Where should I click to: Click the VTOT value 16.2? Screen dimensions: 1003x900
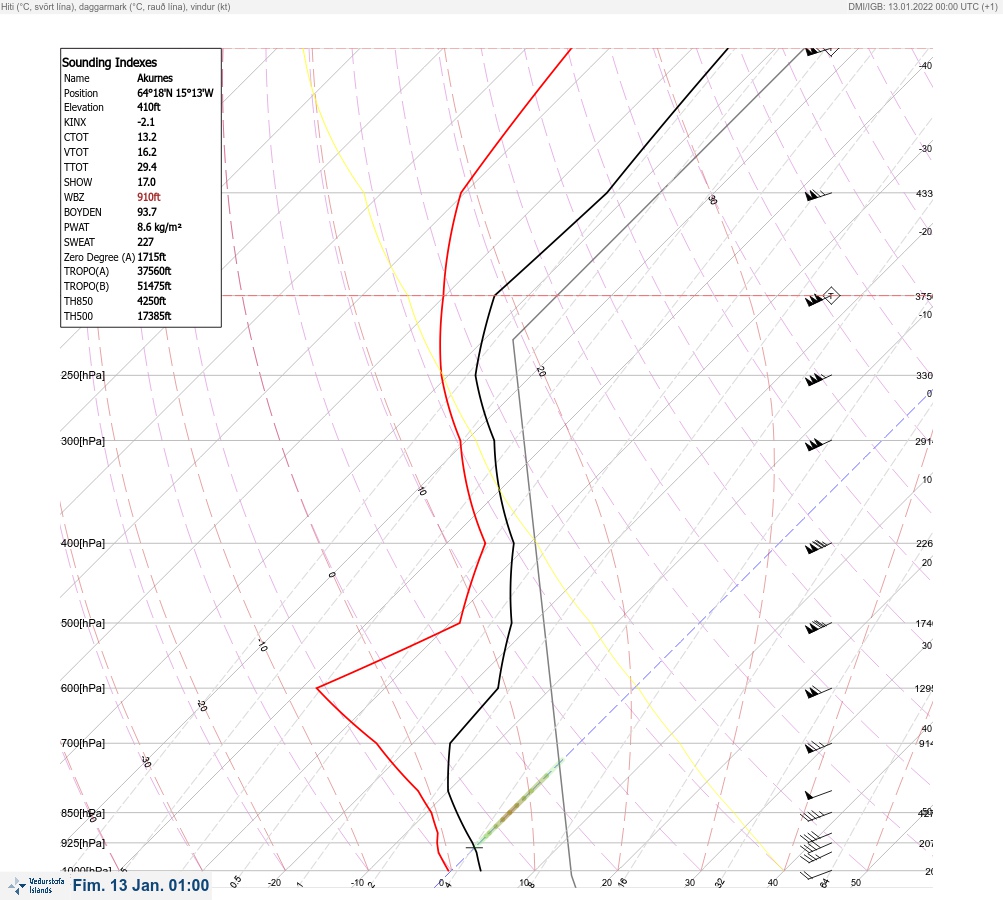click(x=146, y=152)
